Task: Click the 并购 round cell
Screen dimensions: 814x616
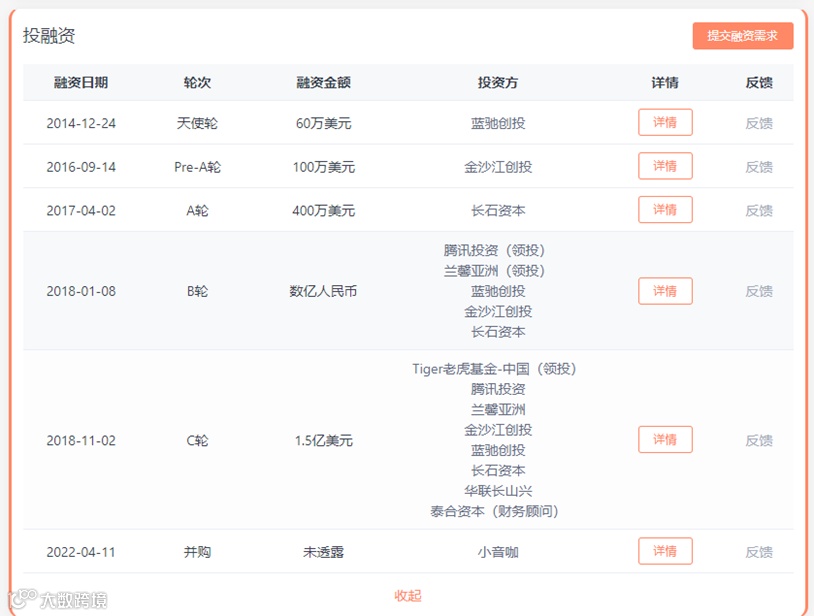Action: pyautogui.click(x=197, y=552)
